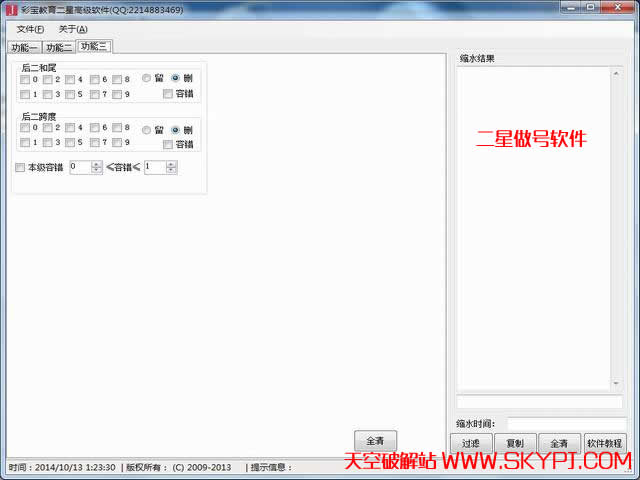Switch to the 功能二 tab

tap(59, 47)
